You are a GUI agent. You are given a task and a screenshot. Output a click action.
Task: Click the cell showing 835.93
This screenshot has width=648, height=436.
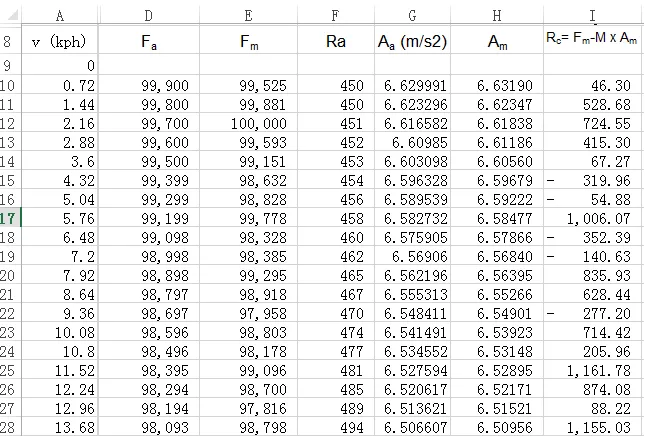593,275
